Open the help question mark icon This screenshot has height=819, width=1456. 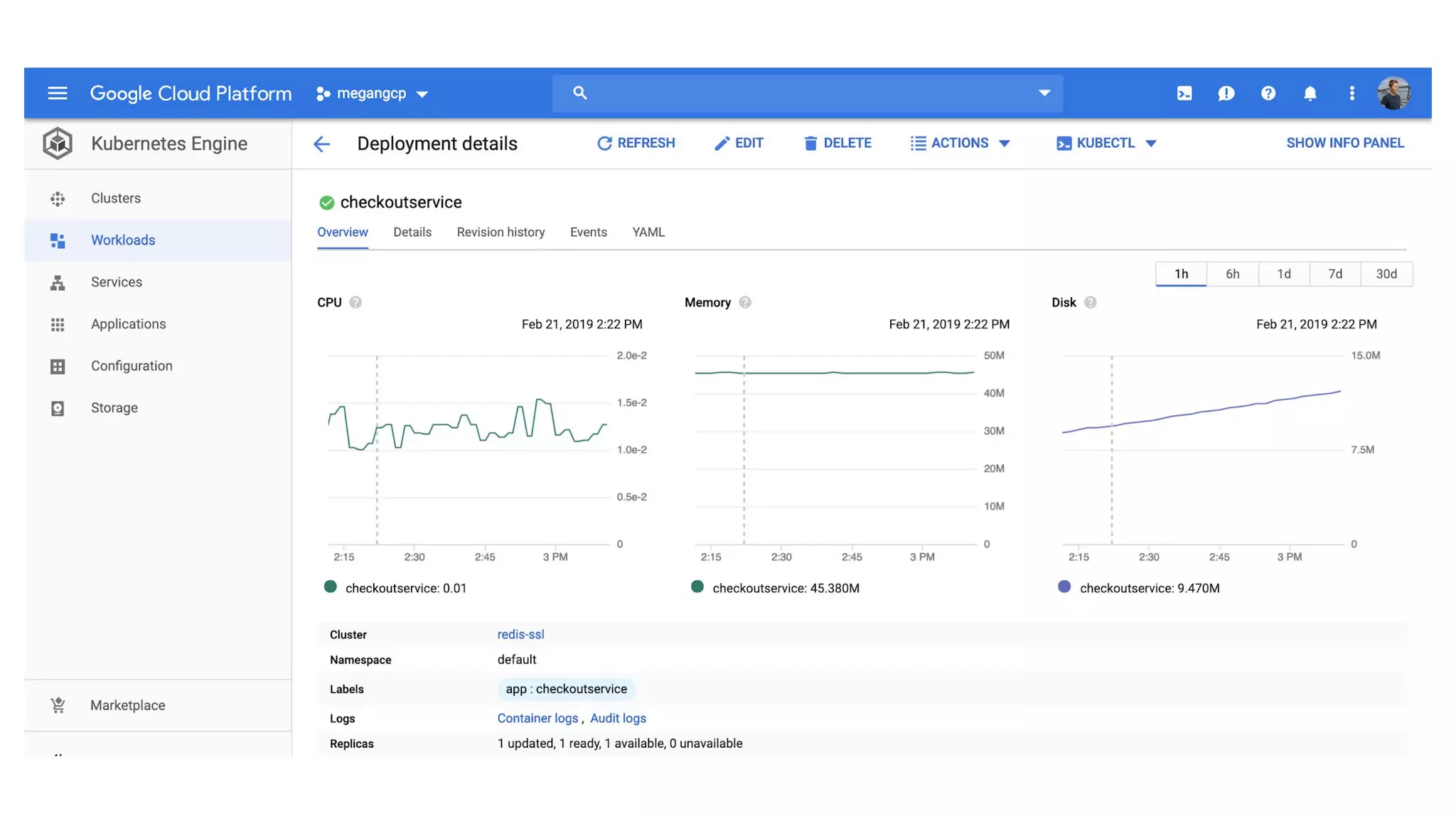(x=1268, y=93)
